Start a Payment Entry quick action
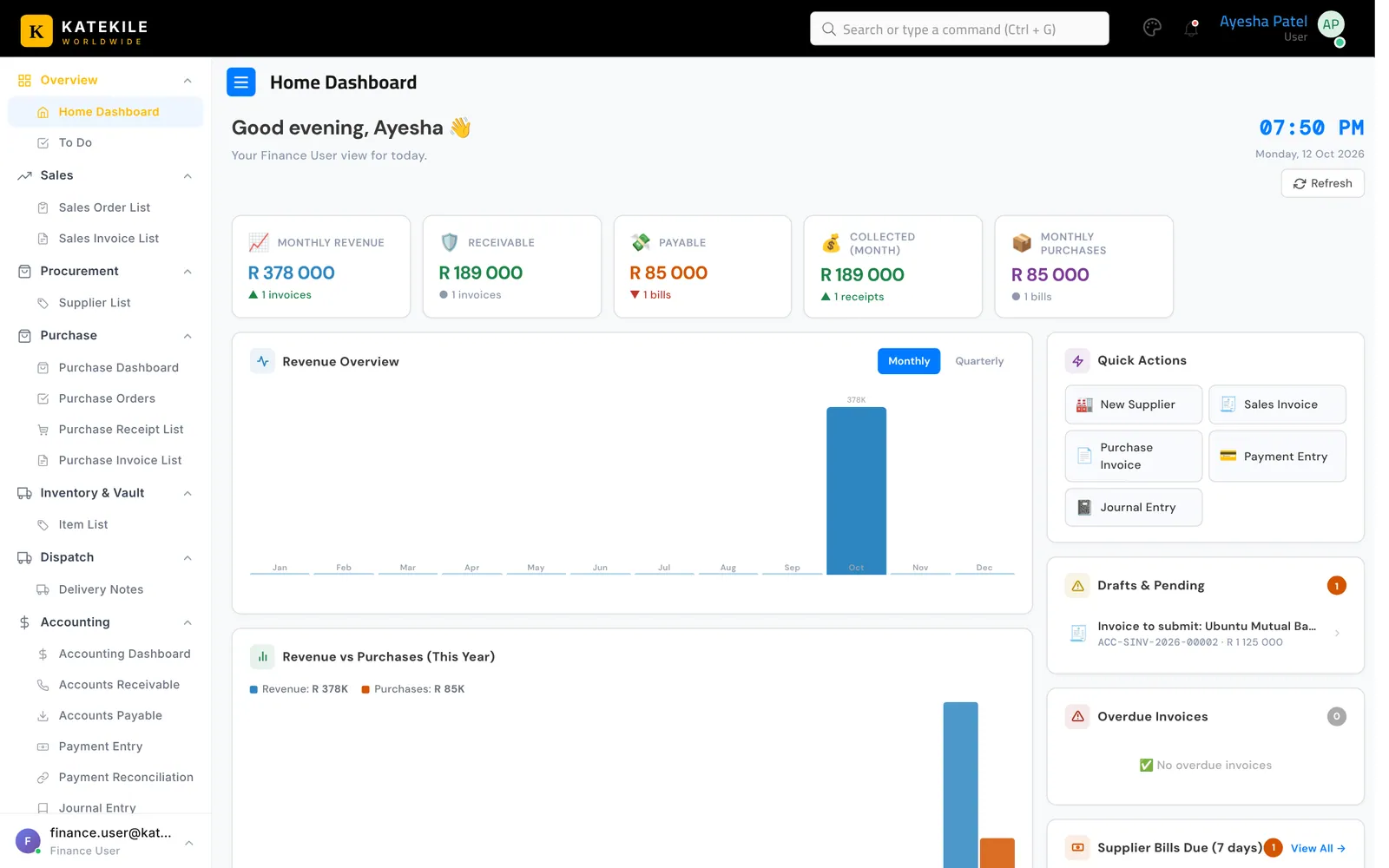1389x868 pixels. coord(1277,457)
